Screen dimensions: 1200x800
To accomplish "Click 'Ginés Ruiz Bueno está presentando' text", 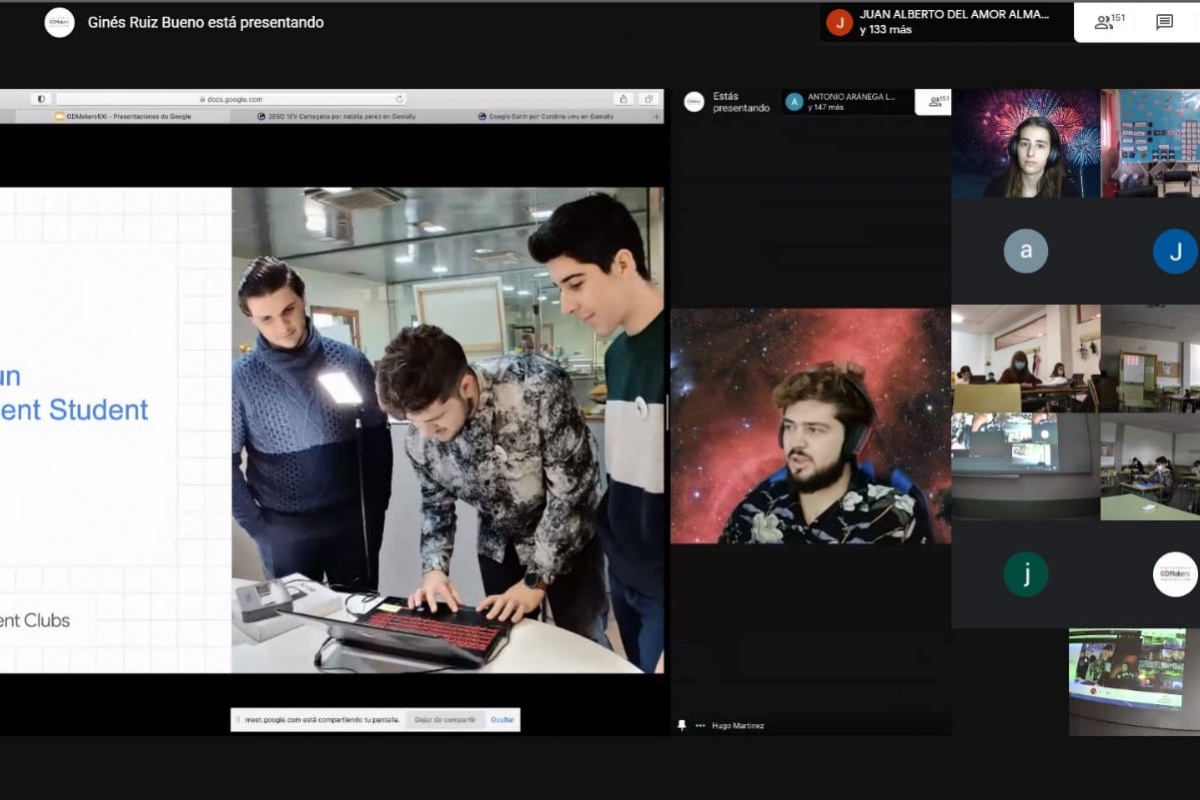I will (206, 22).
